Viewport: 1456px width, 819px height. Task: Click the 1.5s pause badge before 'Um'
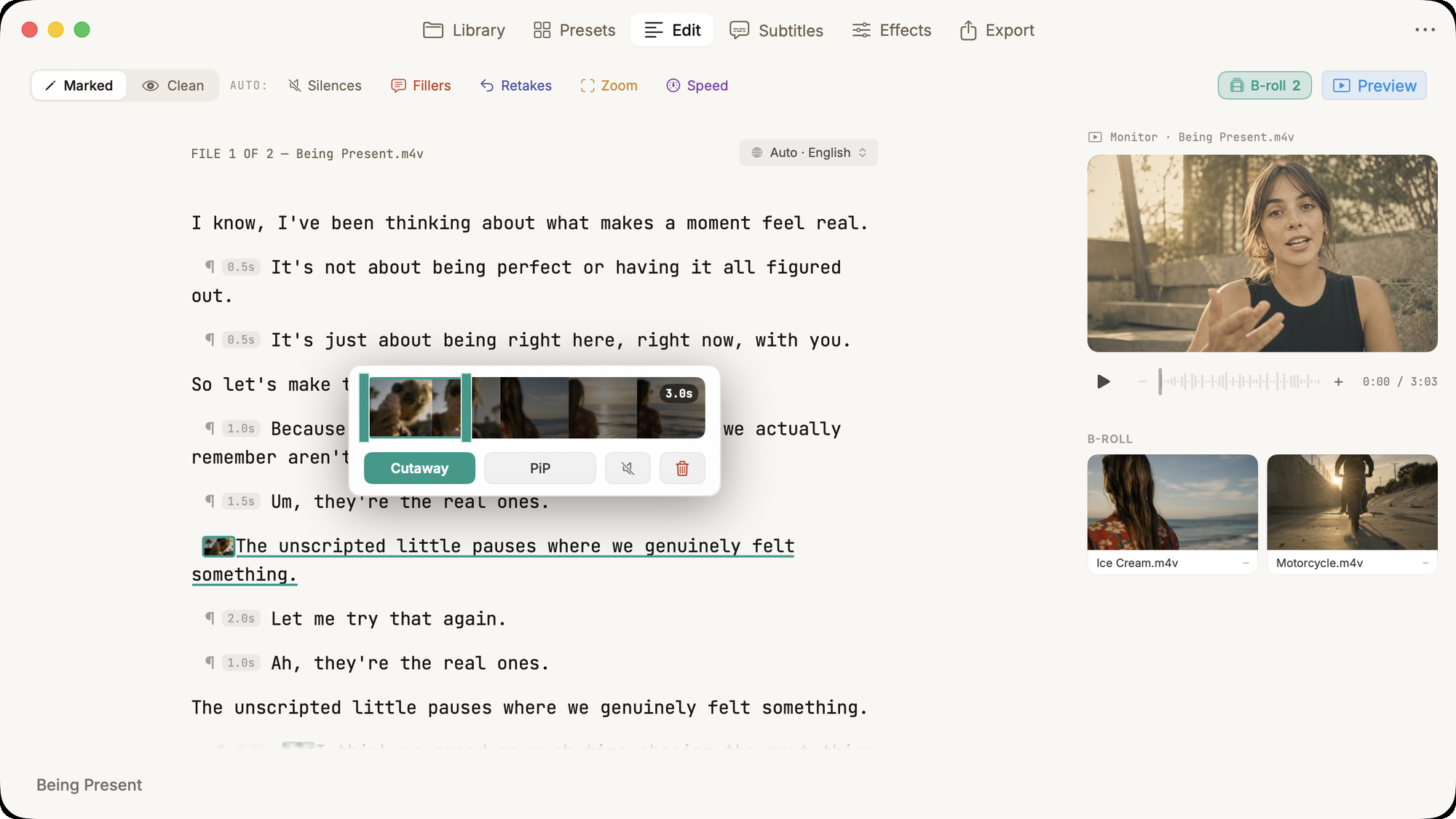pyautogui.click(x=241, y=502)
